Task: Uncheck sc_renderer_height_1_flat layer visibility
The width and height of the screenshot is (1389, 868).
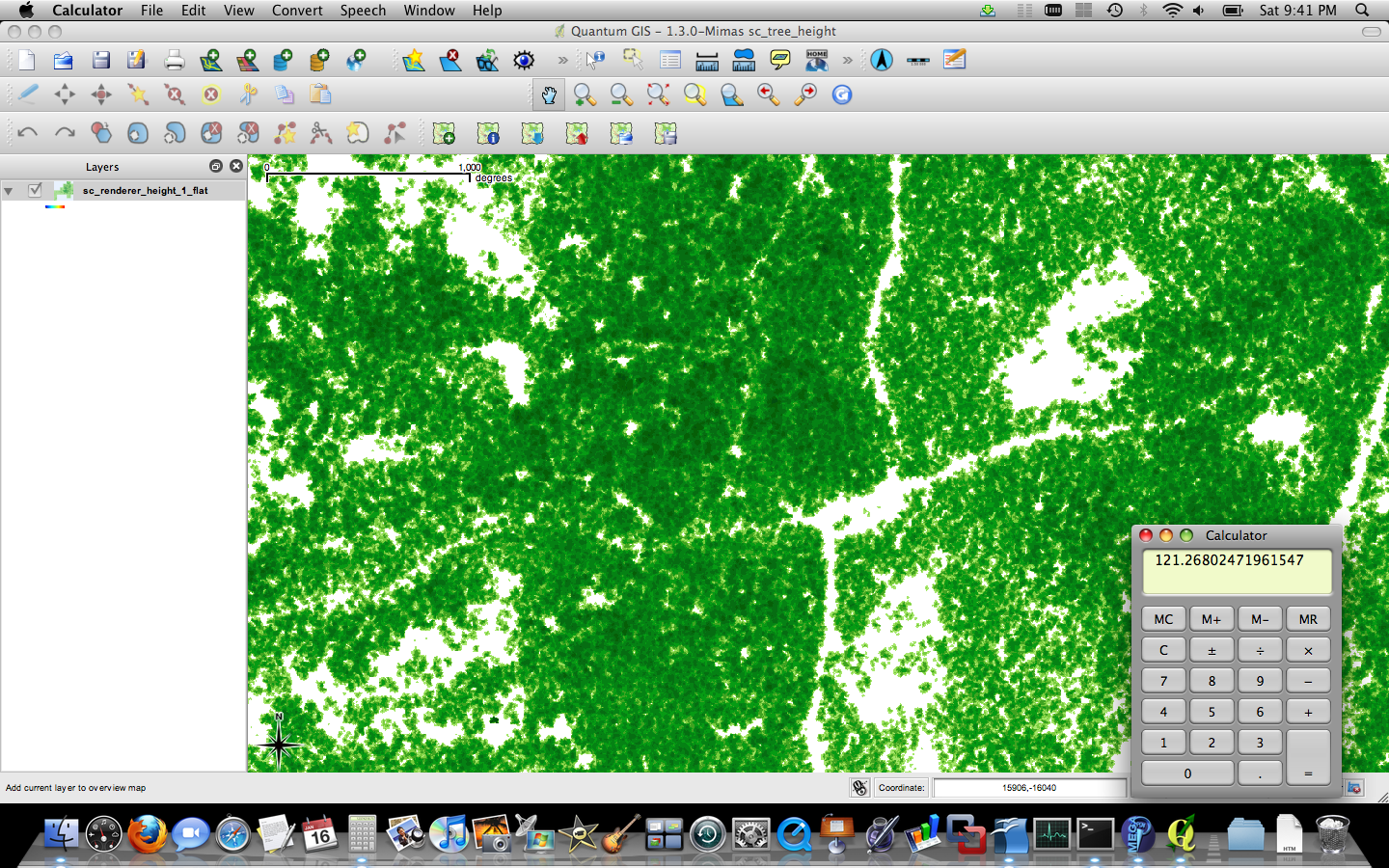Action: coord(36,190)
